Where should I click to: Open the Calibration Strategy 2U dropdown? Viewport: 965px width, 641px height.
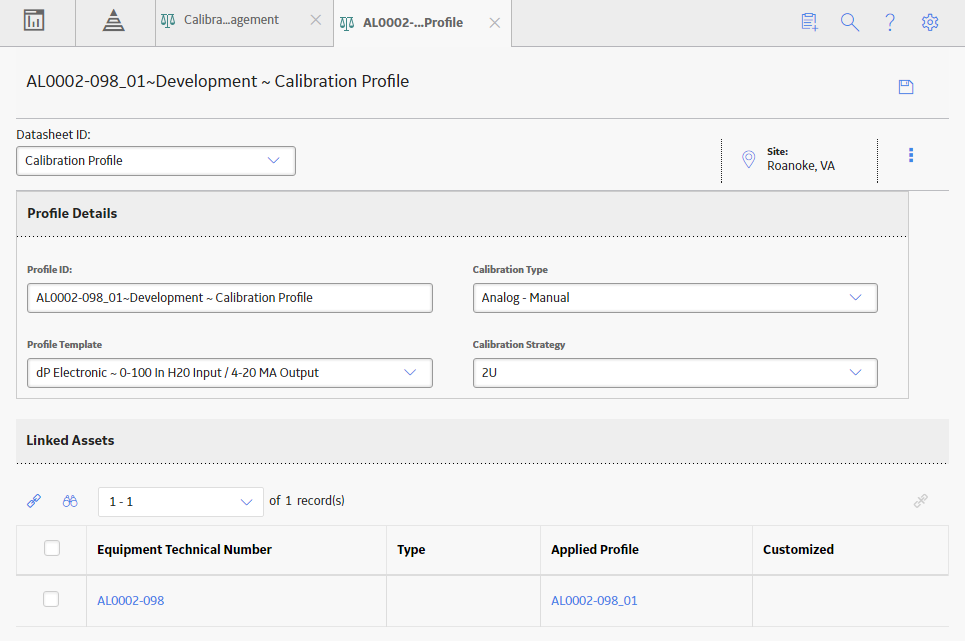point(675,373)
